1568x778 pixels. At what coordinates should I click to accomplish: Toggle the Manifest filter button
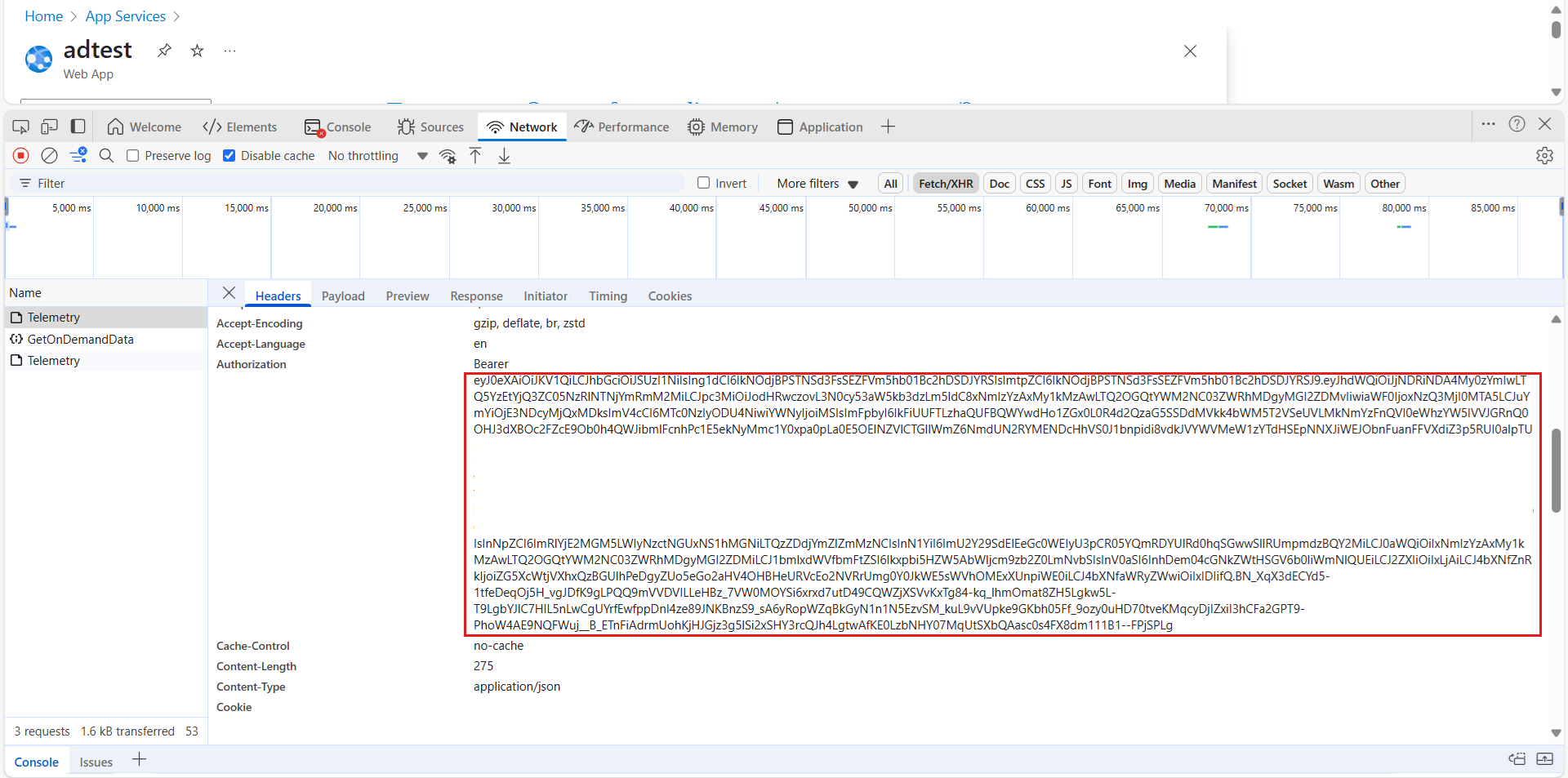pyautogui.click(x=1234, y=184)
